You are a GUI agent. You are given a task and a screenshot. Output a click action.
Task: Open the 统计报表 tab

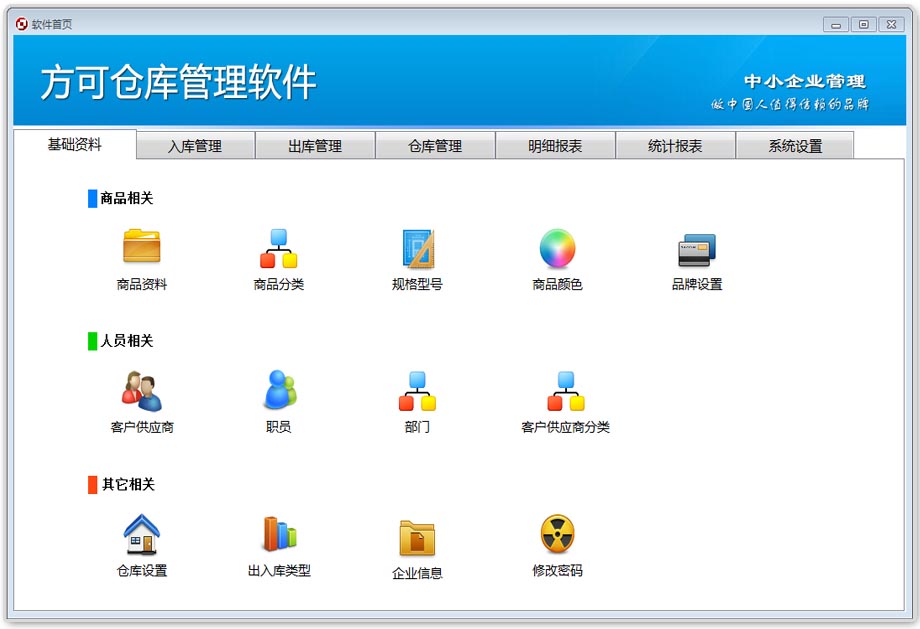coord(675,146)
